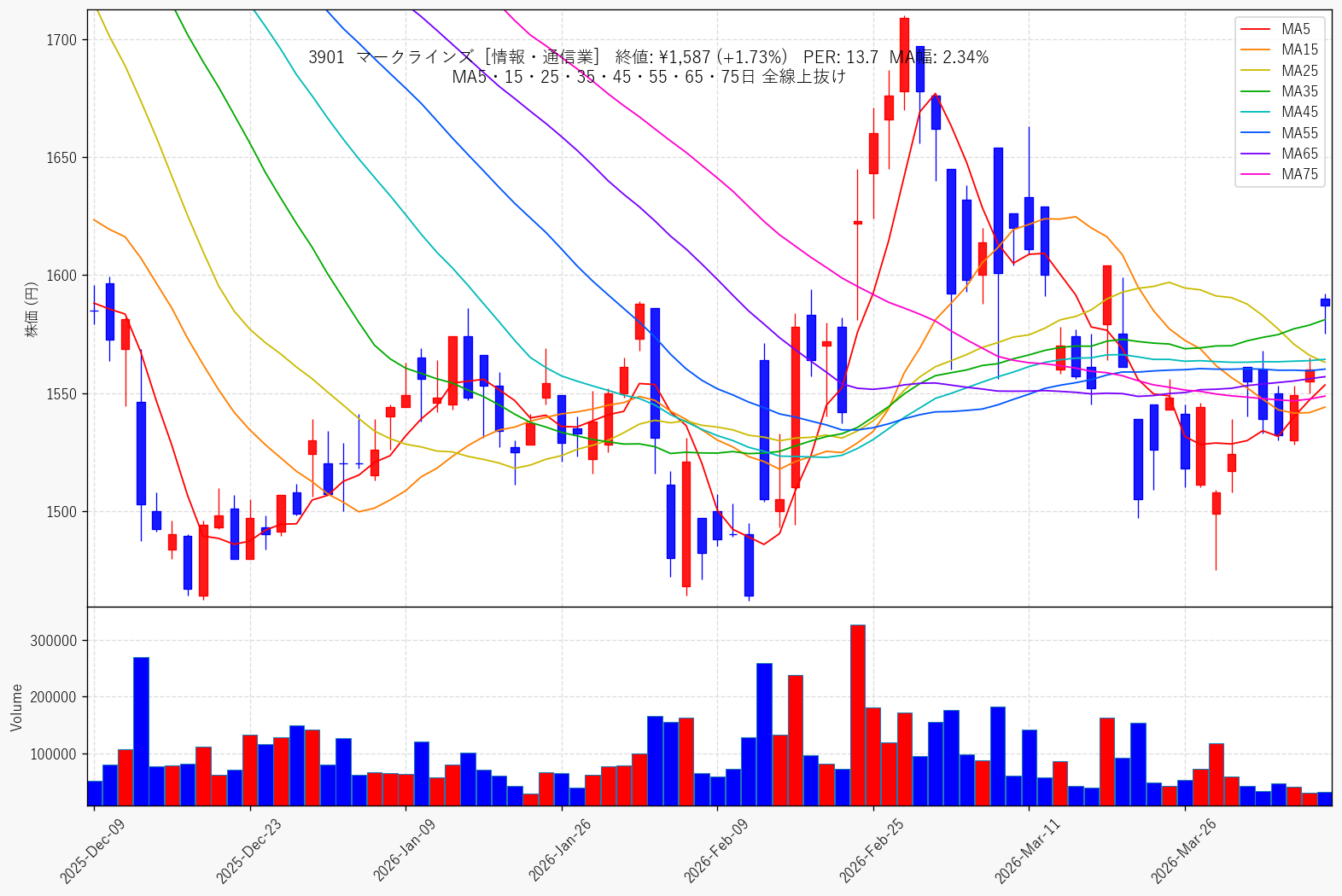
Task: Click the Volume y-axis title
Action: coord(17,707)
